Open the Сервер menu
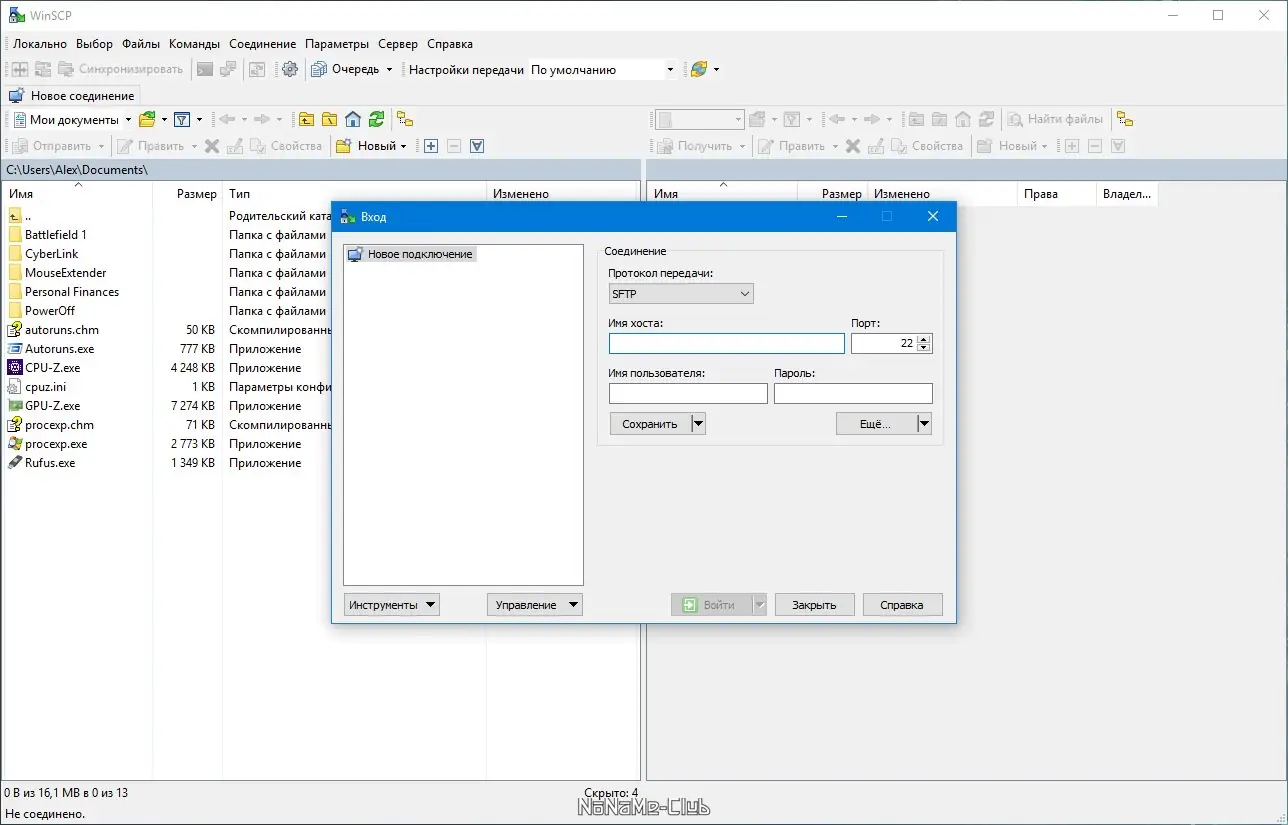 click(397, 44)
